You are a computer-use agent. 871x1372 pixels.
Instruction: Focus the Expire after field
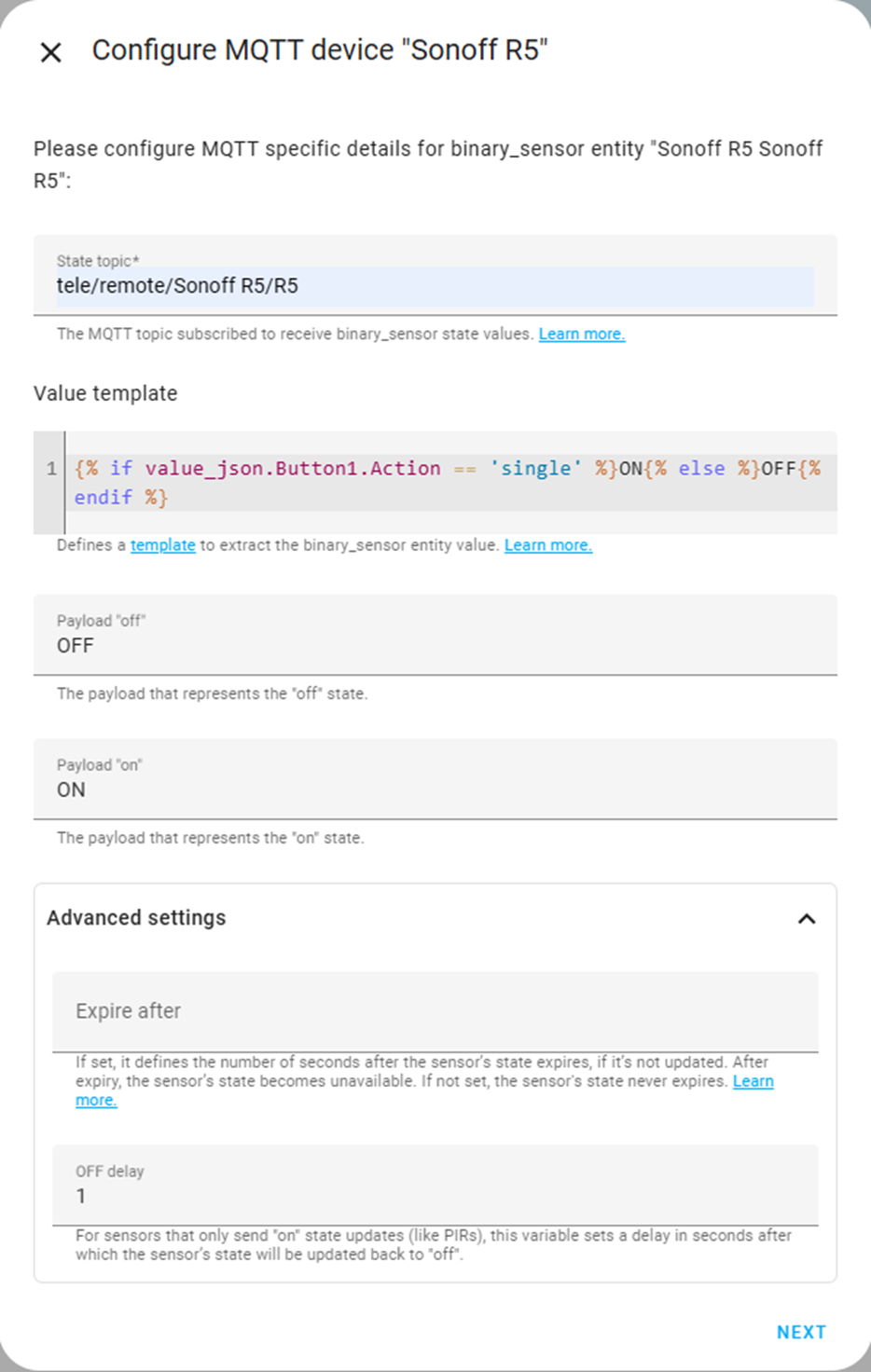[435, 1012]
